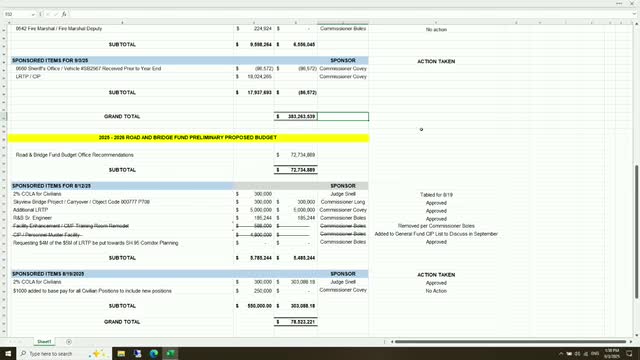Open the Windows Start menu

click(x=8, y=353)
